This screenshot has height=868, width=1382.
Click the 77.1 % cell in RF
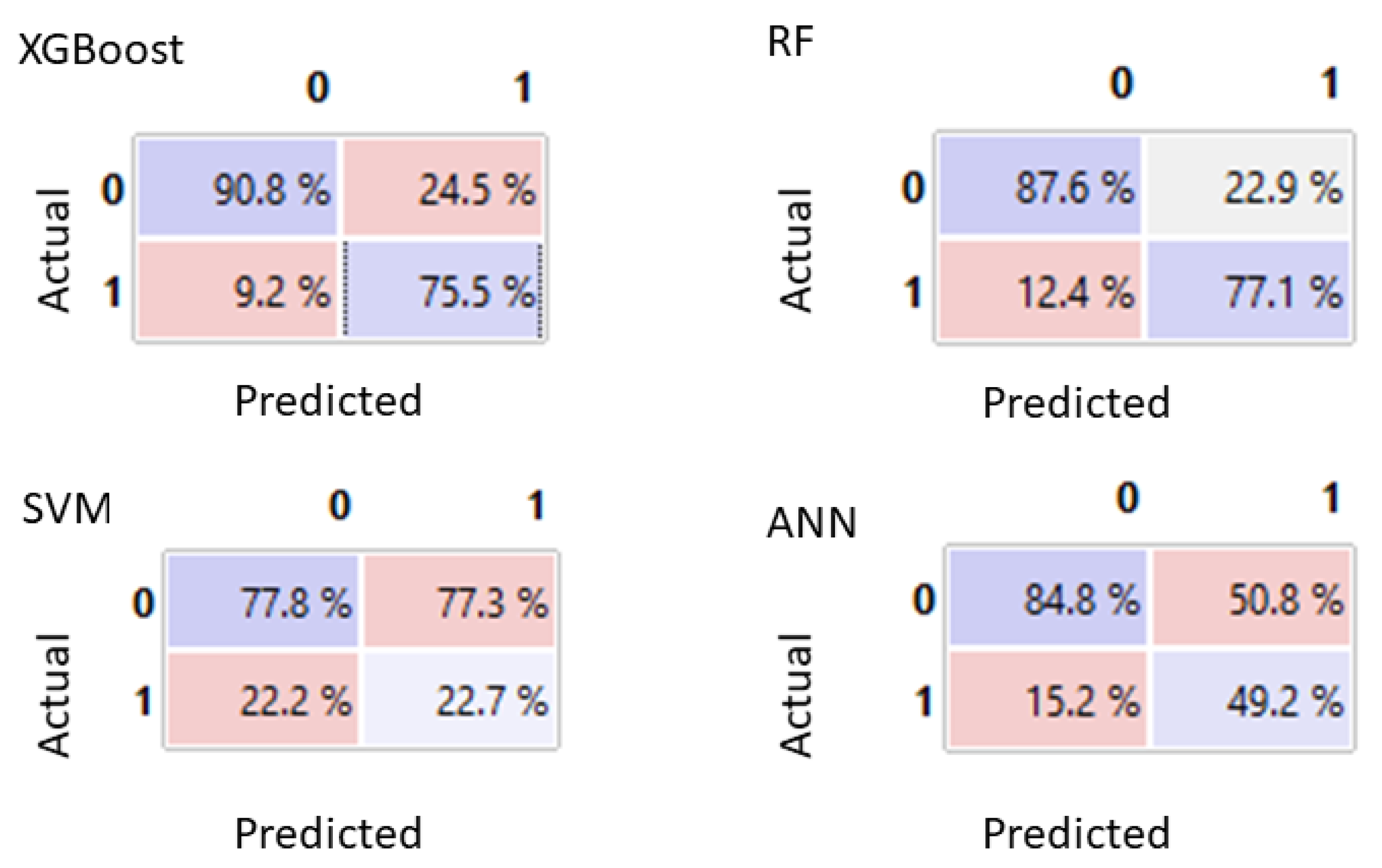click(1248, 290)
